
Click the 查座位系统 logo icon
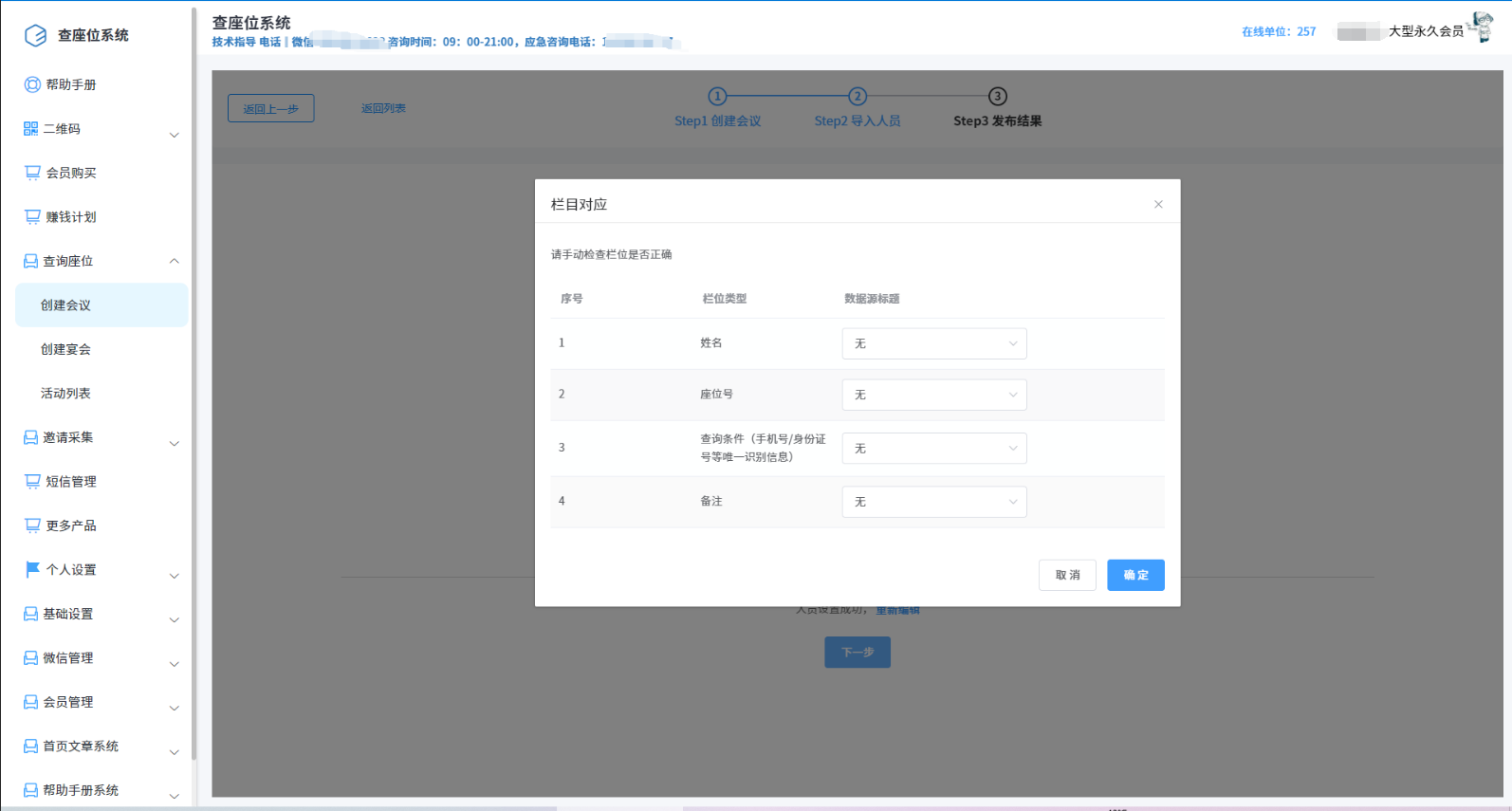(35, 36)
